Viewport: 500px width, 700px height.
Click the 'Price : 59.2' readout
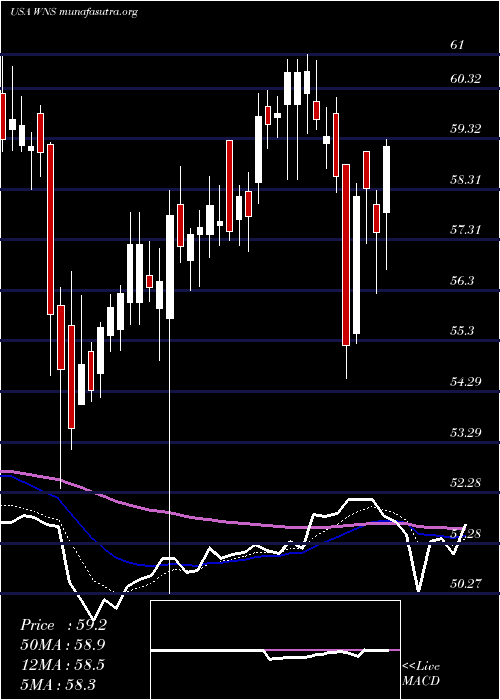[x=63, y=625]
